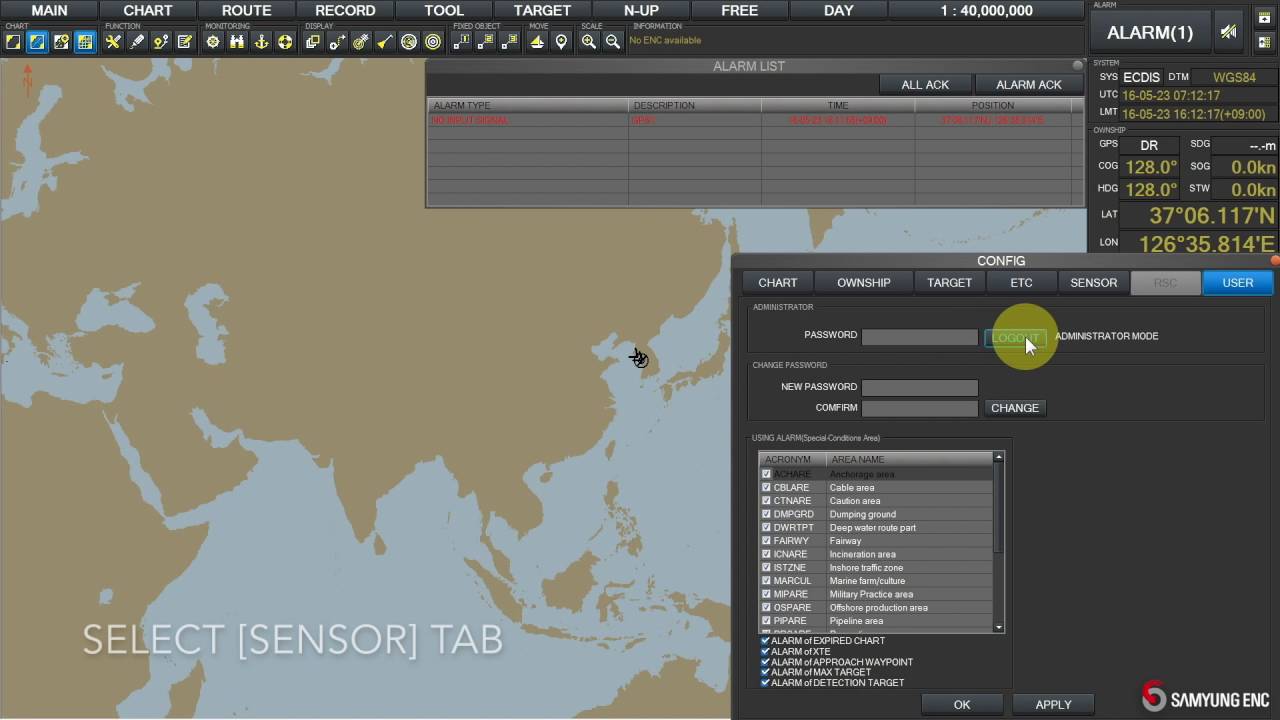1280x720 pixels.
Task: Select fixed object 1 icon
Action: click(461, 42)
